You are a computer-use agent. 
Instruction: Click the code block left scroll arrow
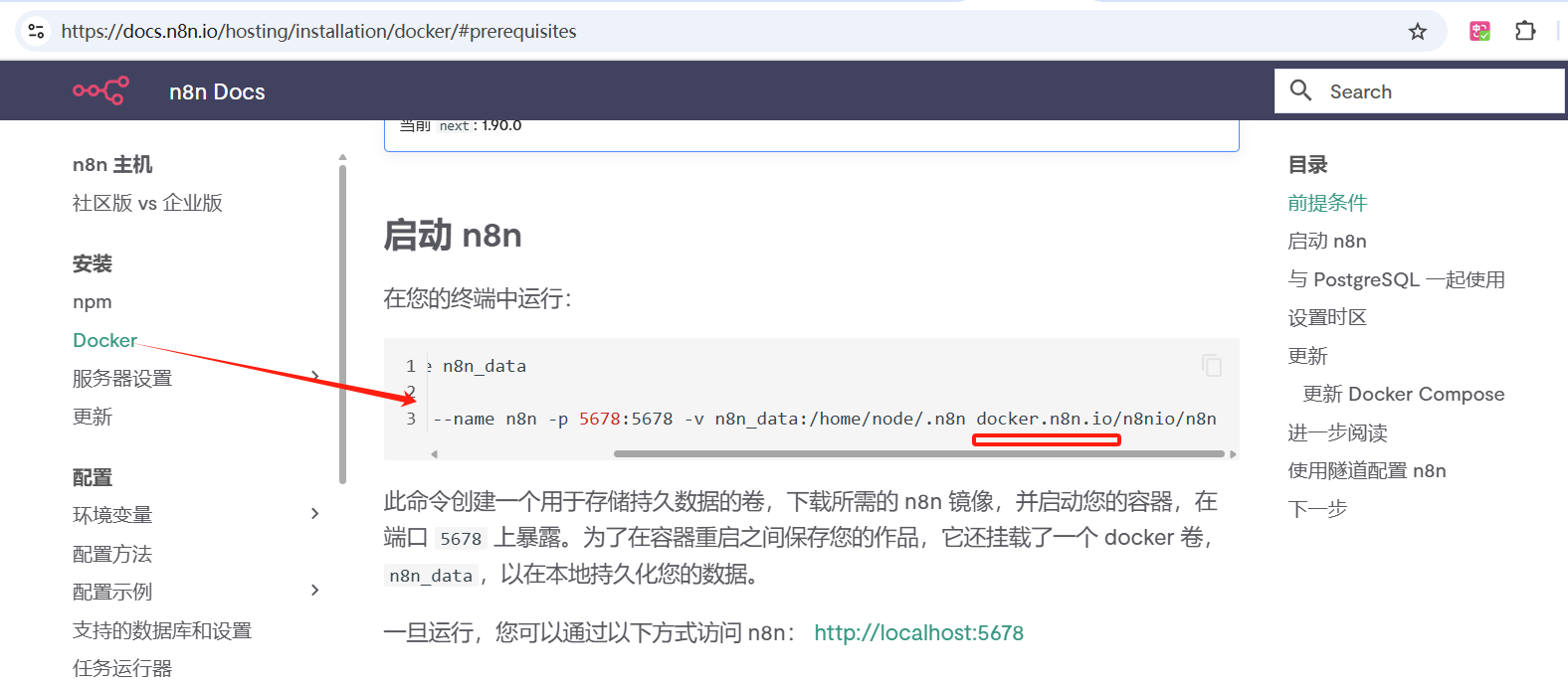pyautogui.click(x=434, y=454)
